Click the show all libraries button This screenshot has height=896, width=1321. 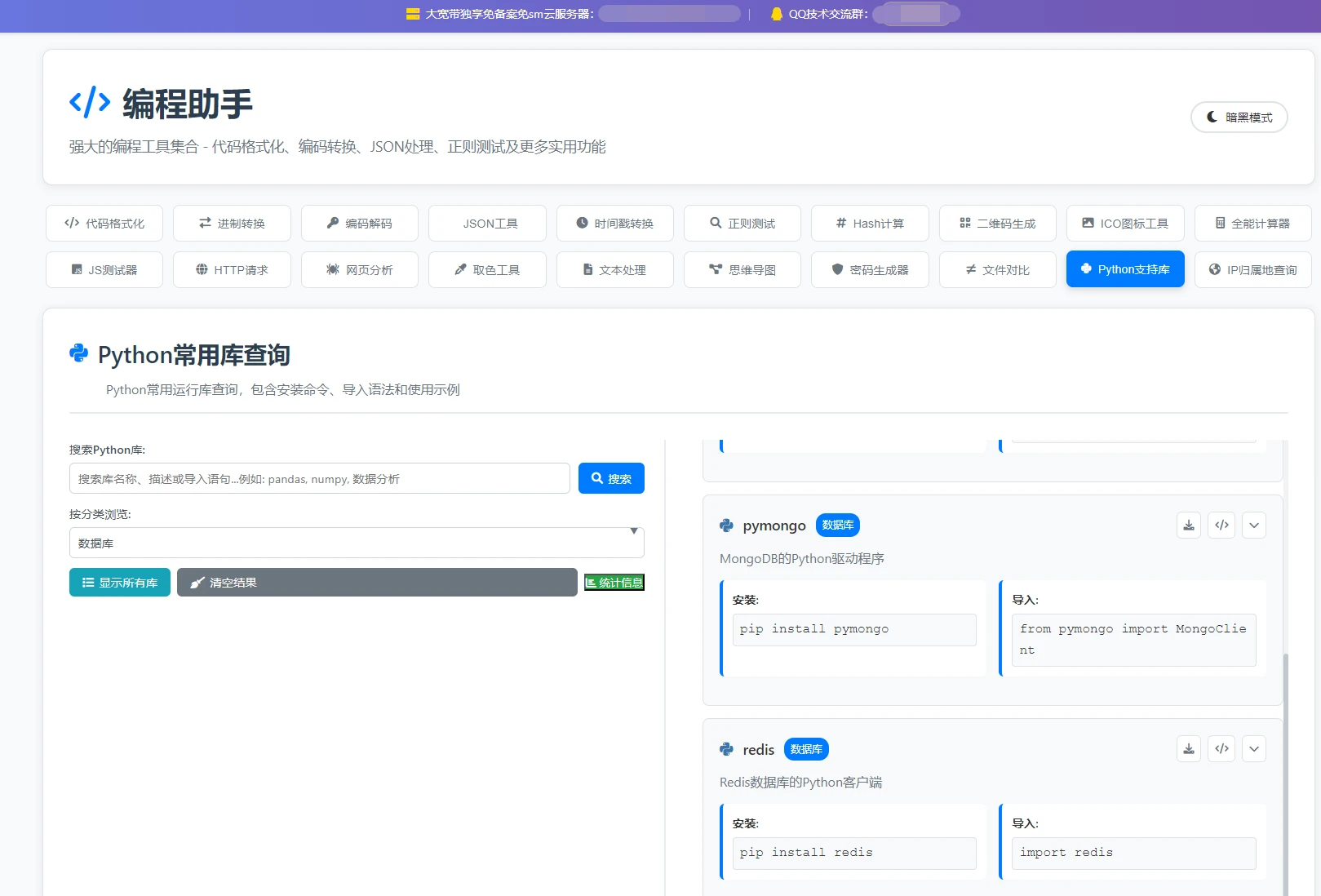coord(120,583)
